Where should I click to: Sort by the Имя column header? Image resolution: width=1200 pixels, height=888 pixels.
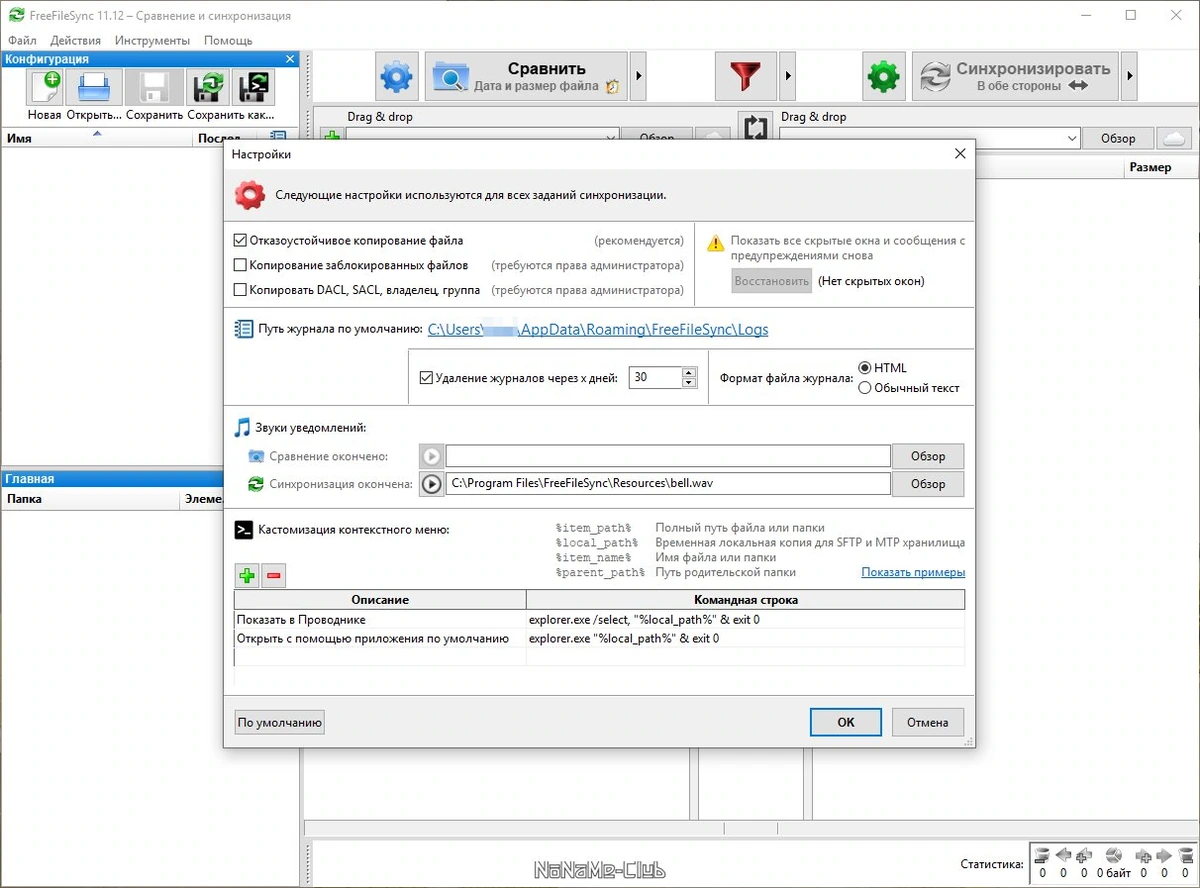[x=97, y=138]
